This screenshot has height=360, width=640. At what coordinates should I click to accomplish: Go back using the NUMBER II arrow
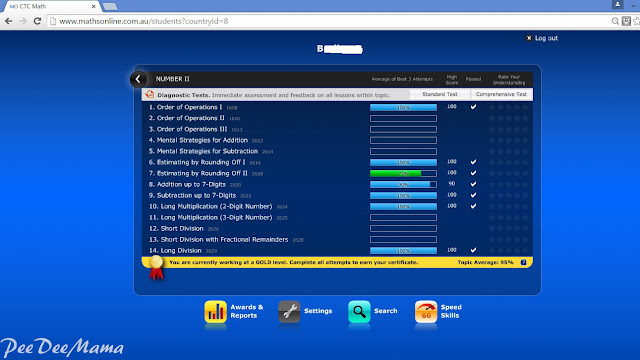coord(138,79)
